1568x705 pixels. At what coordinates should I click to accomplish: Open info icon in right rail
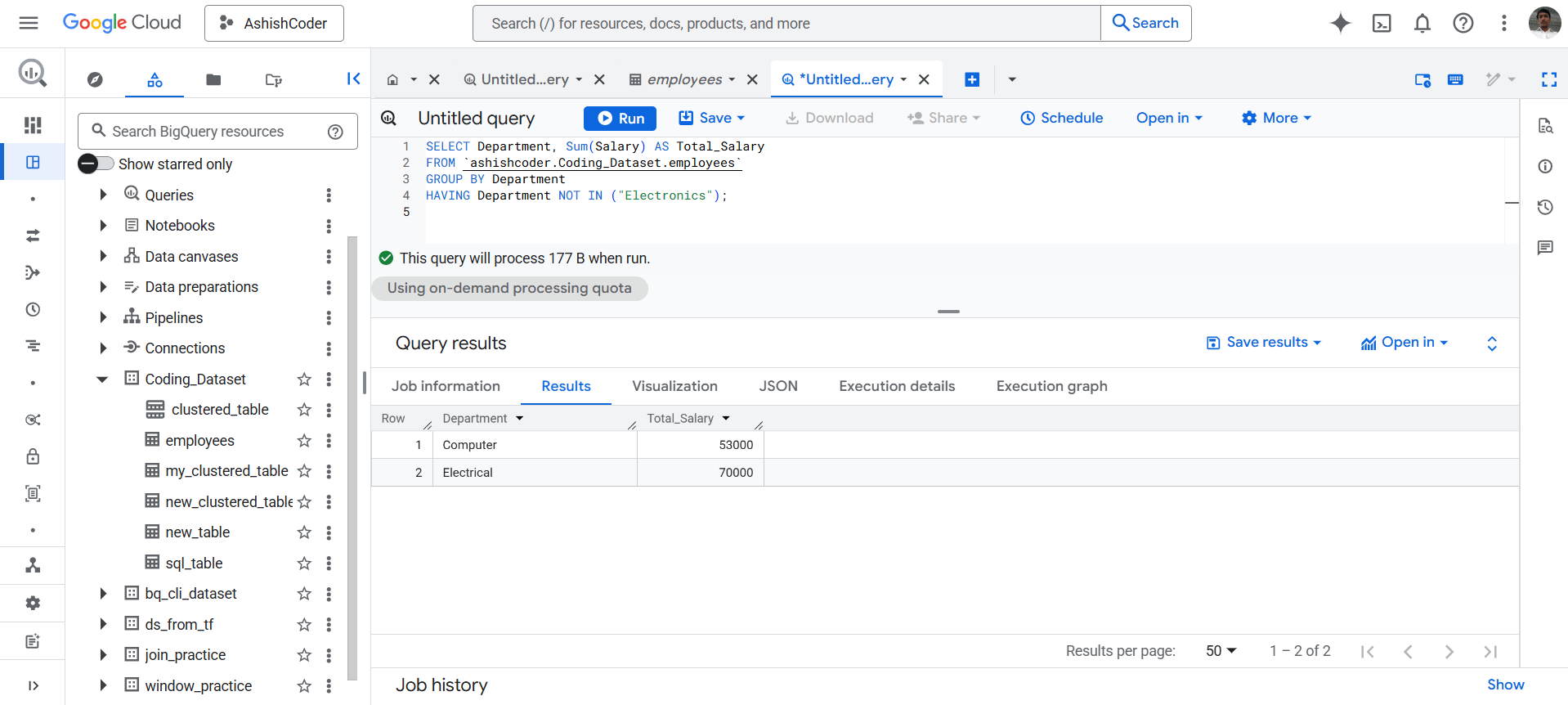1545,166
